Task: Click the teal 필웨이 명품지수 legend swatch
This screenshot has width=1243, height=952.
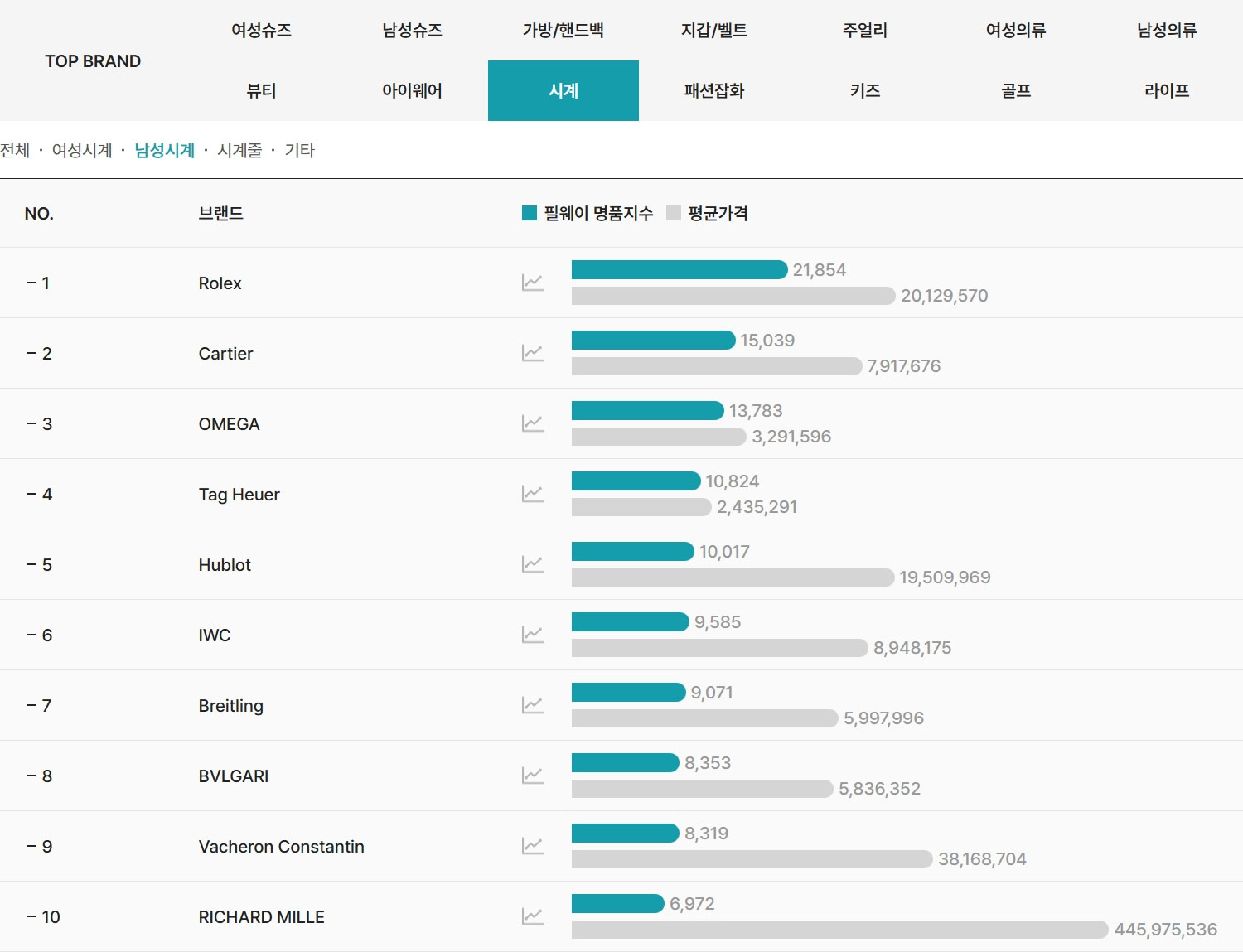Action: point(530,213)
